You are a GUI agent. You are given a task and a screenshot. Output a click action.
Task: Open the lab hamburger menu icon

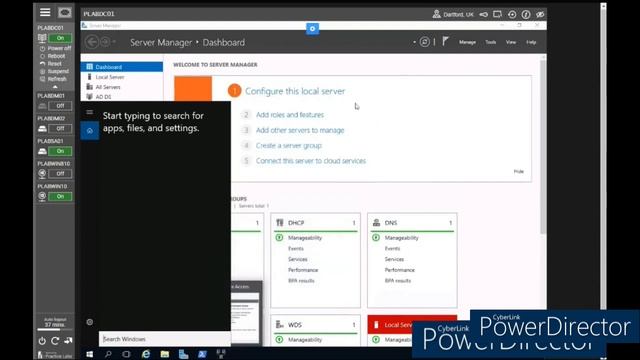coord(45,12)
